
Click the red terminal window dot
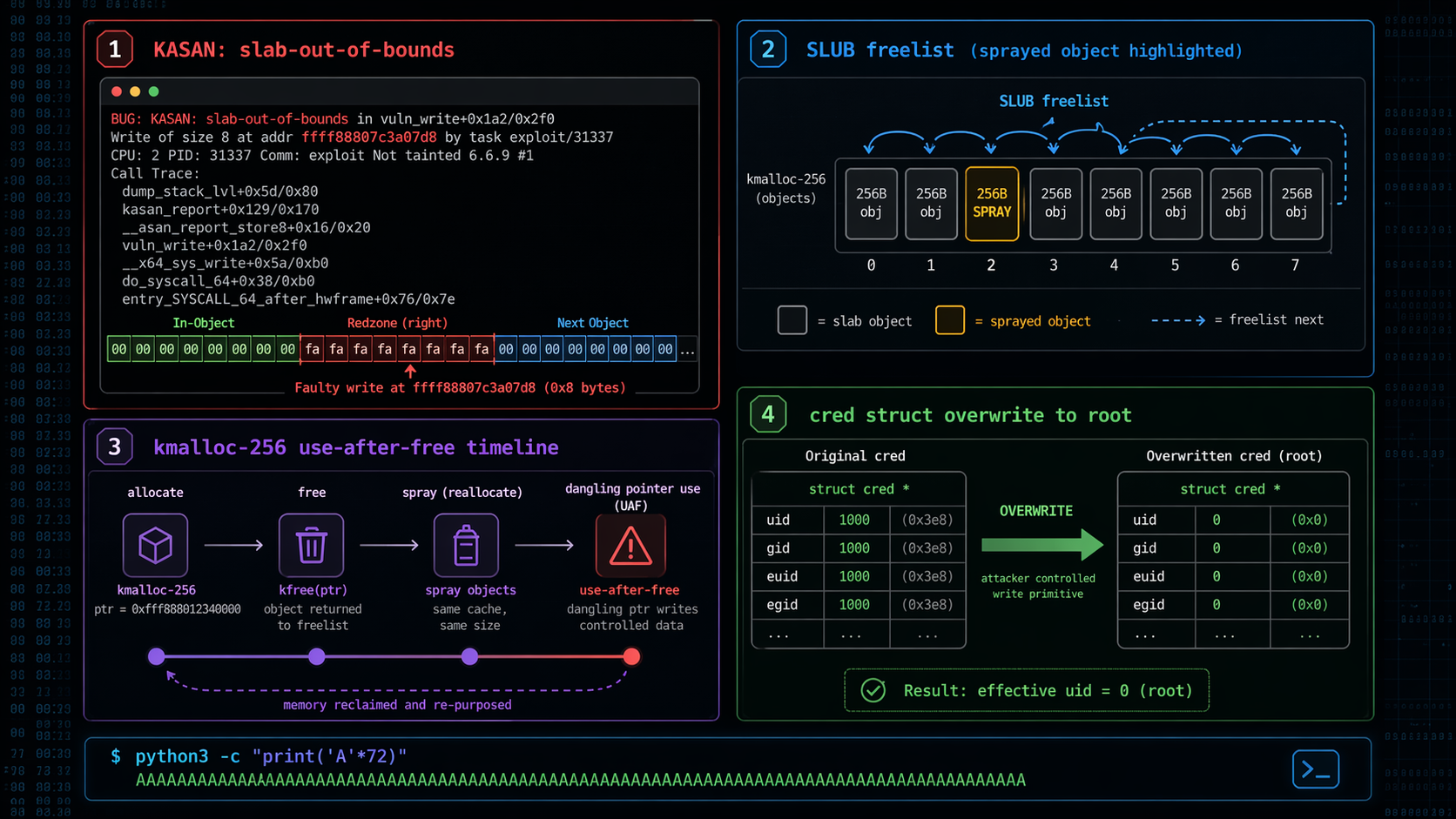tap(117, 91)
